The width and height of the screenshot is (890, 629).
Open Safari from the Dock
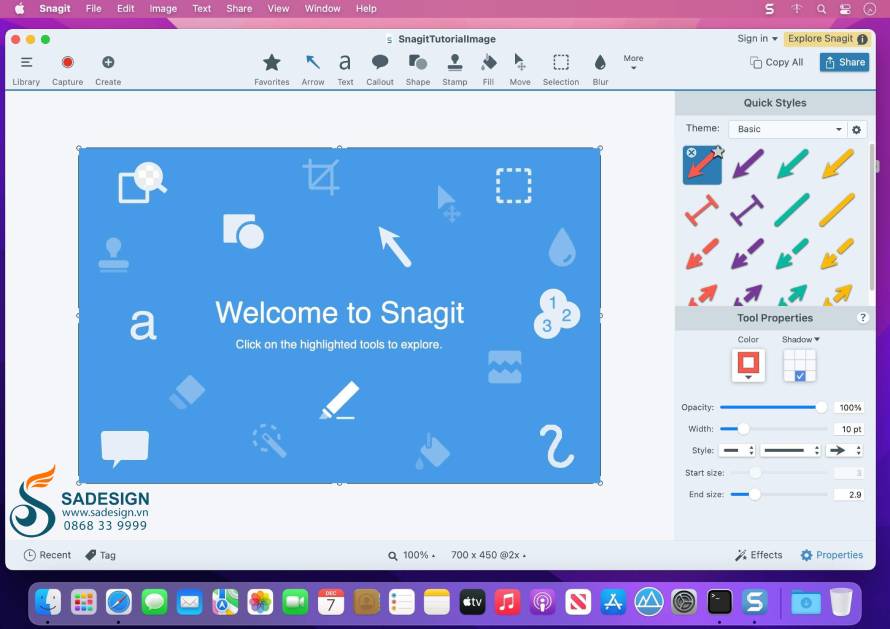click(119, 602)
